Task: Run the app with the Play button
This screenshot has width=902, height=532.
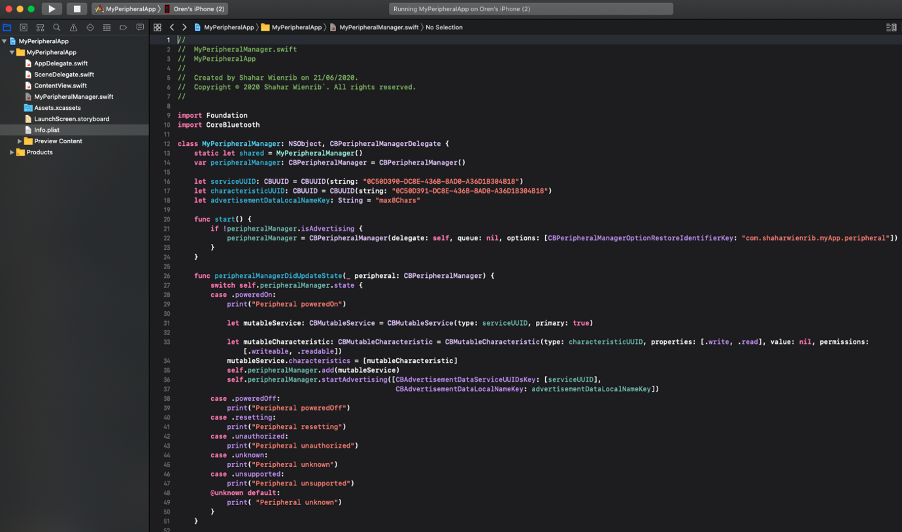Action: [x=52, y=9]
